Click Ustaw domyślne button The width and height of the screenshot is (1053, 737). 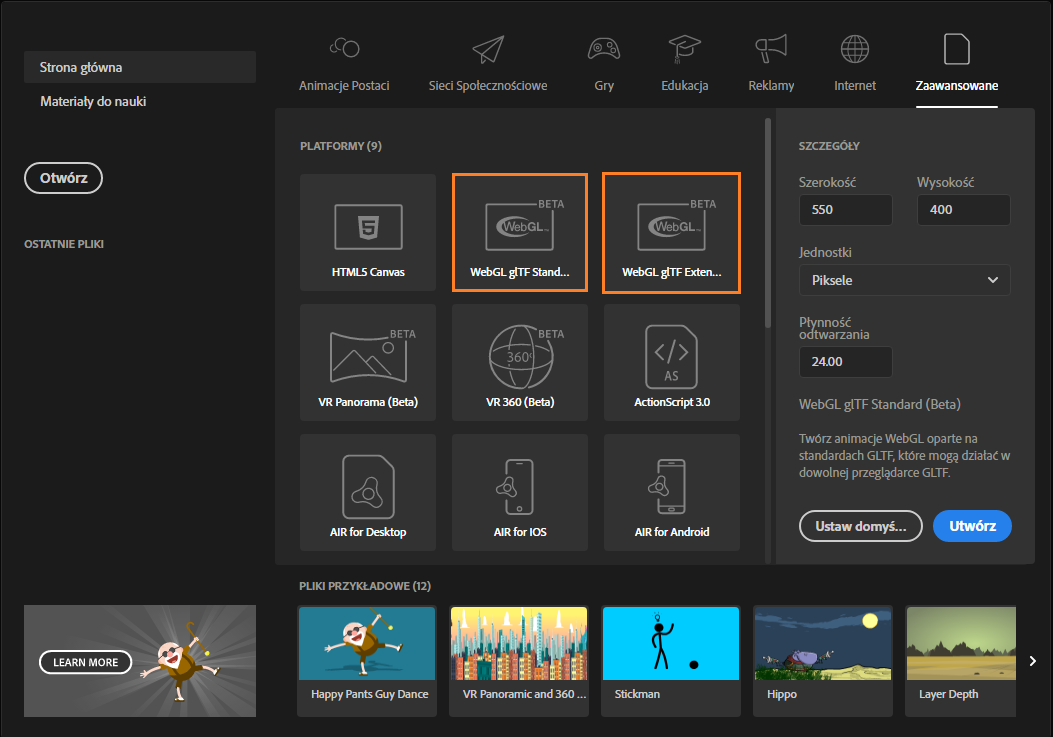click(x=860, y=526)
